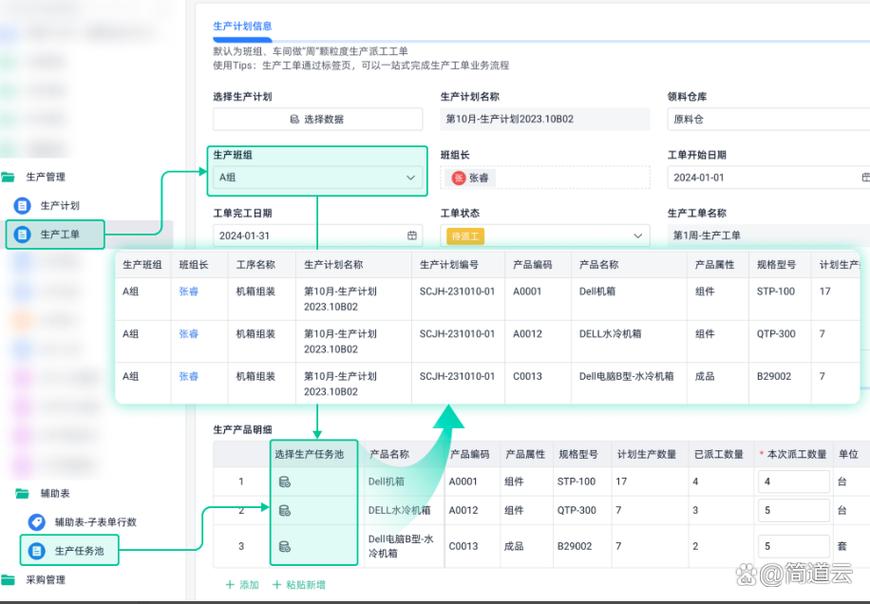Screen dimensions: 870x604
Task: Click the 采购管理 folder icon
Action: (8, 580)
